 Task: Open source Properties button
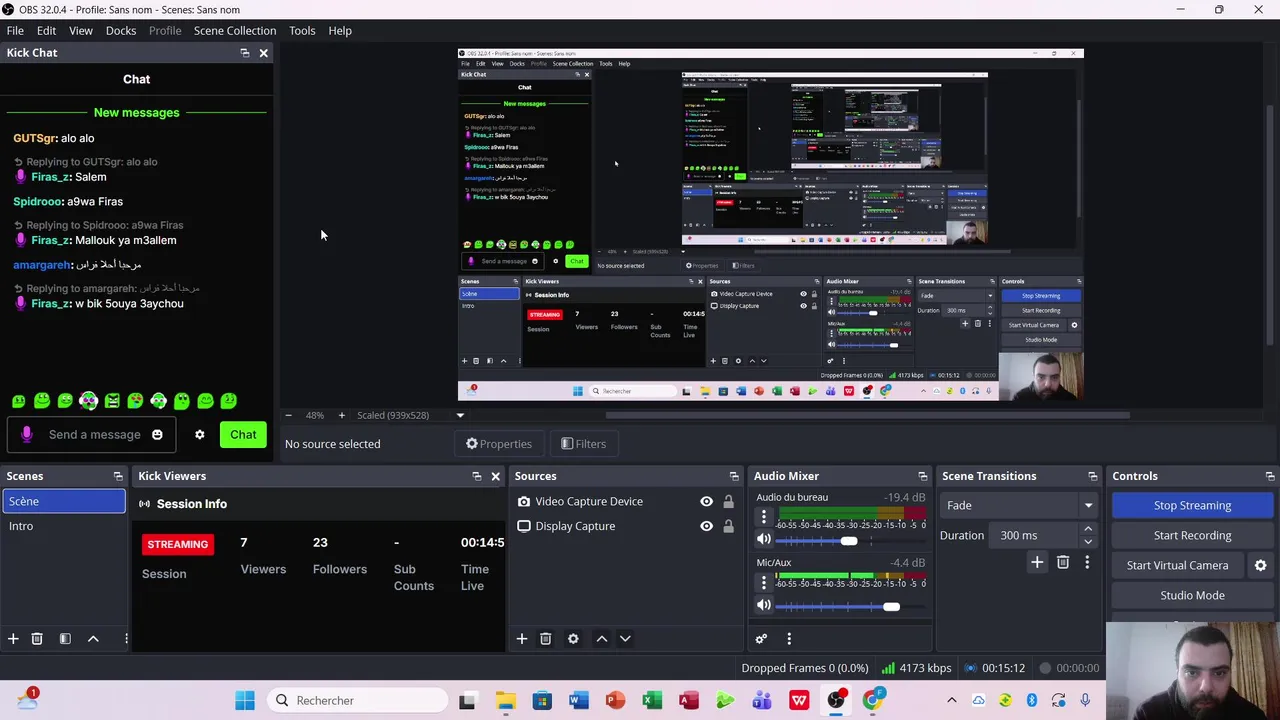[499, 444]
